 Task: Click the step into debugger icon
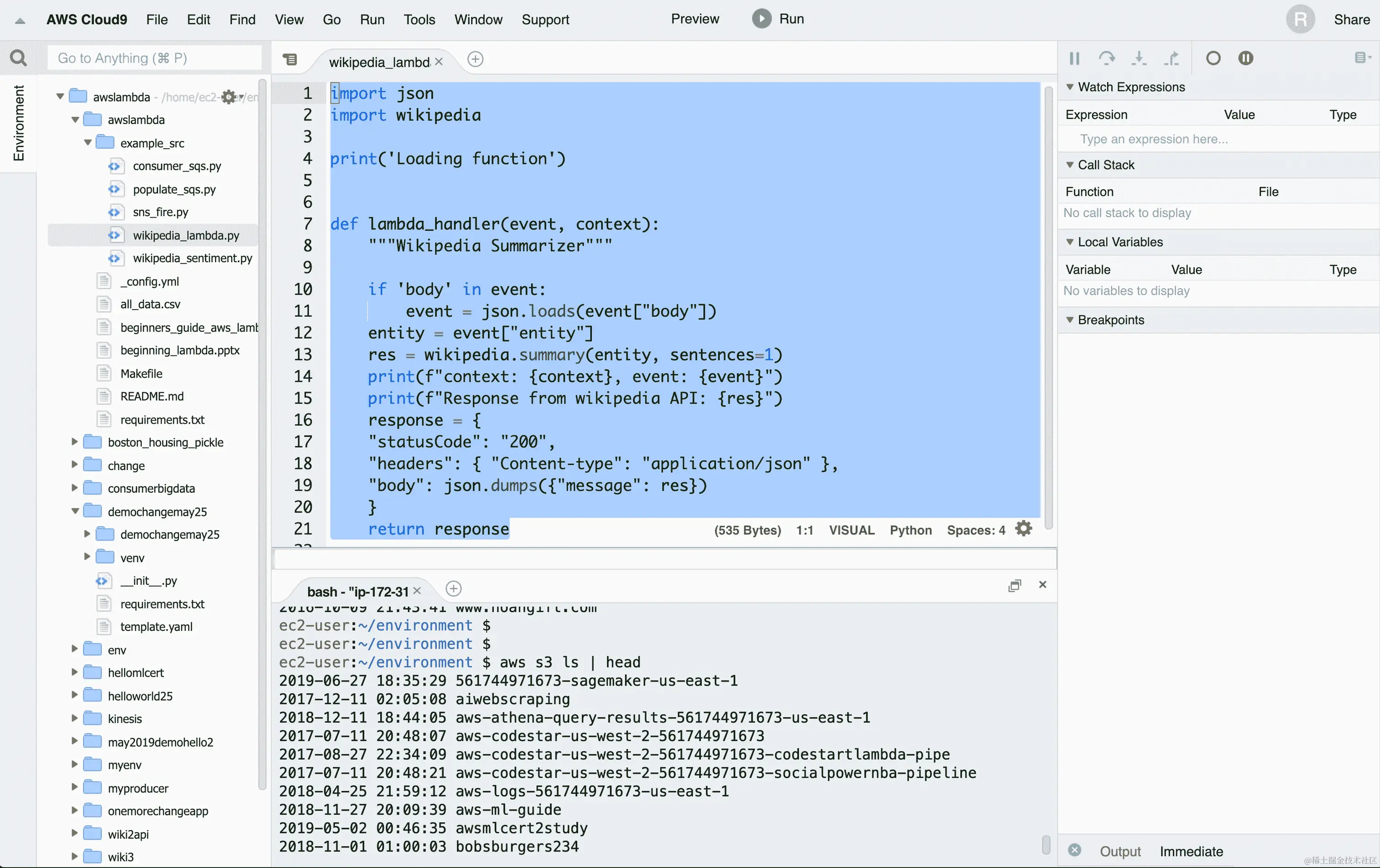(x=1140, y=58)
